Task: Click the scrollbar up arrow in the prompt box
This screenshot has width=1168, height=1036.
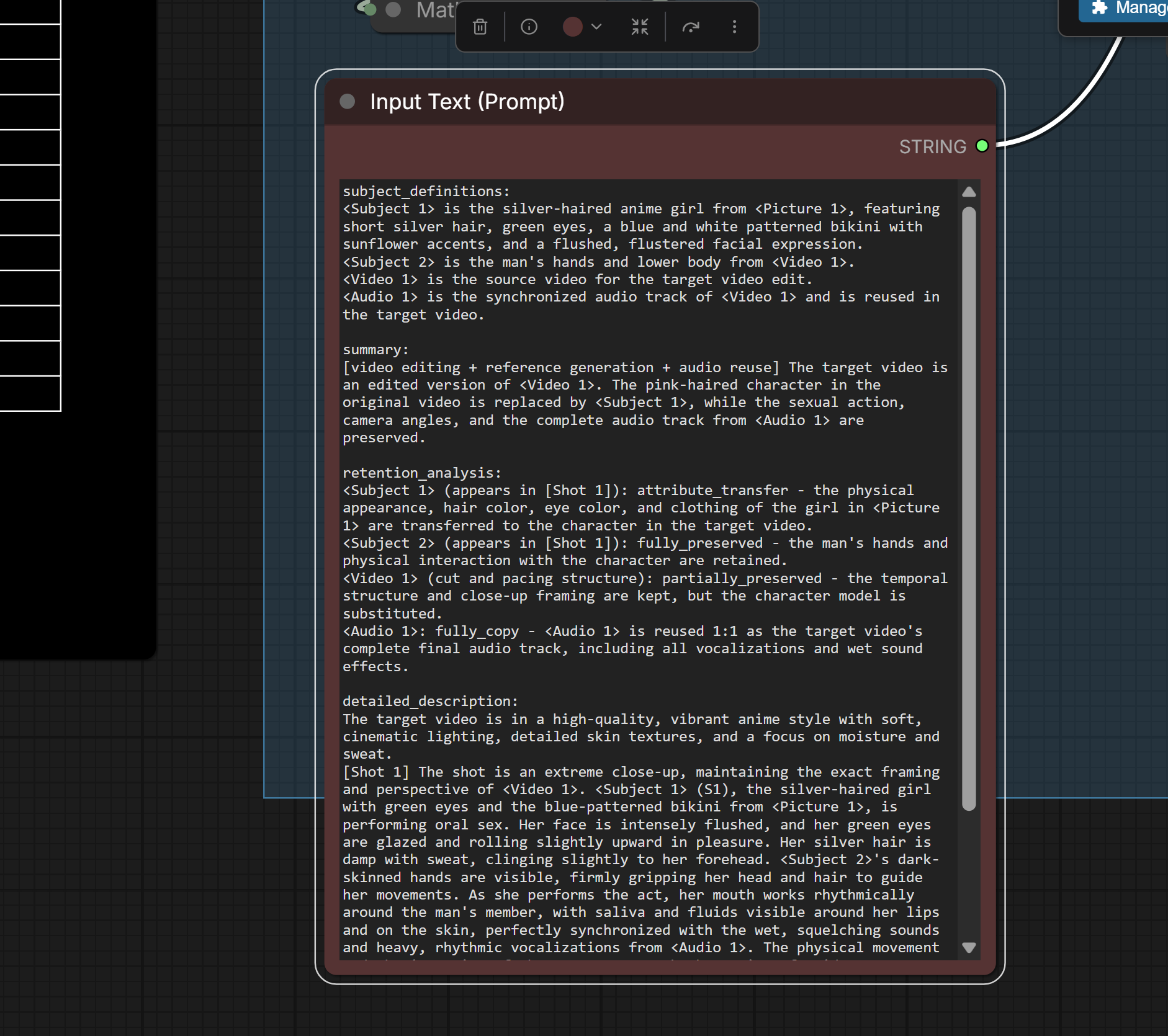Action: pyautogui.click(x=969, y=192)
